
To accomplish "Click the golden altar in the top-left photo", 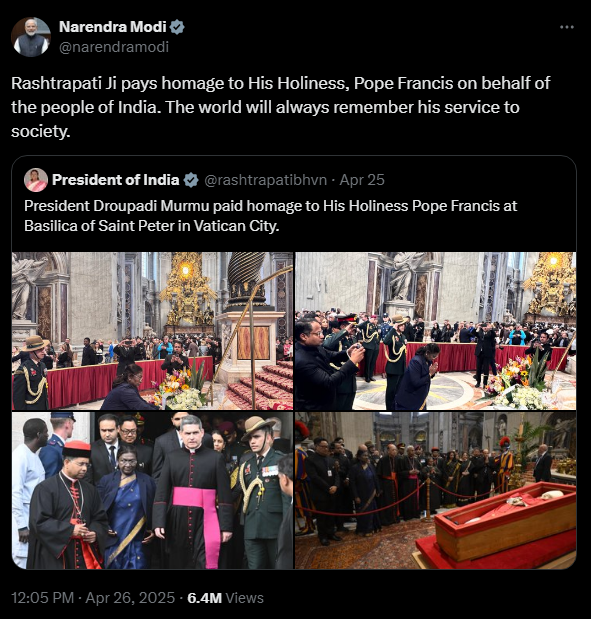I will [186, 294].
